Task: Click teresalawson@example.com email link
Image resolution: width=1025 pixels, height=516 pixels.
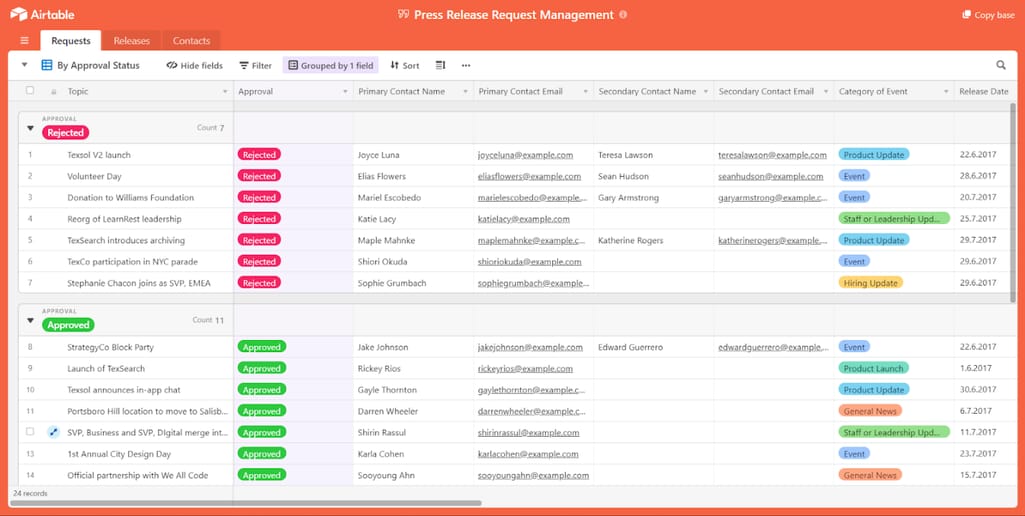Action: pos(773,155)
